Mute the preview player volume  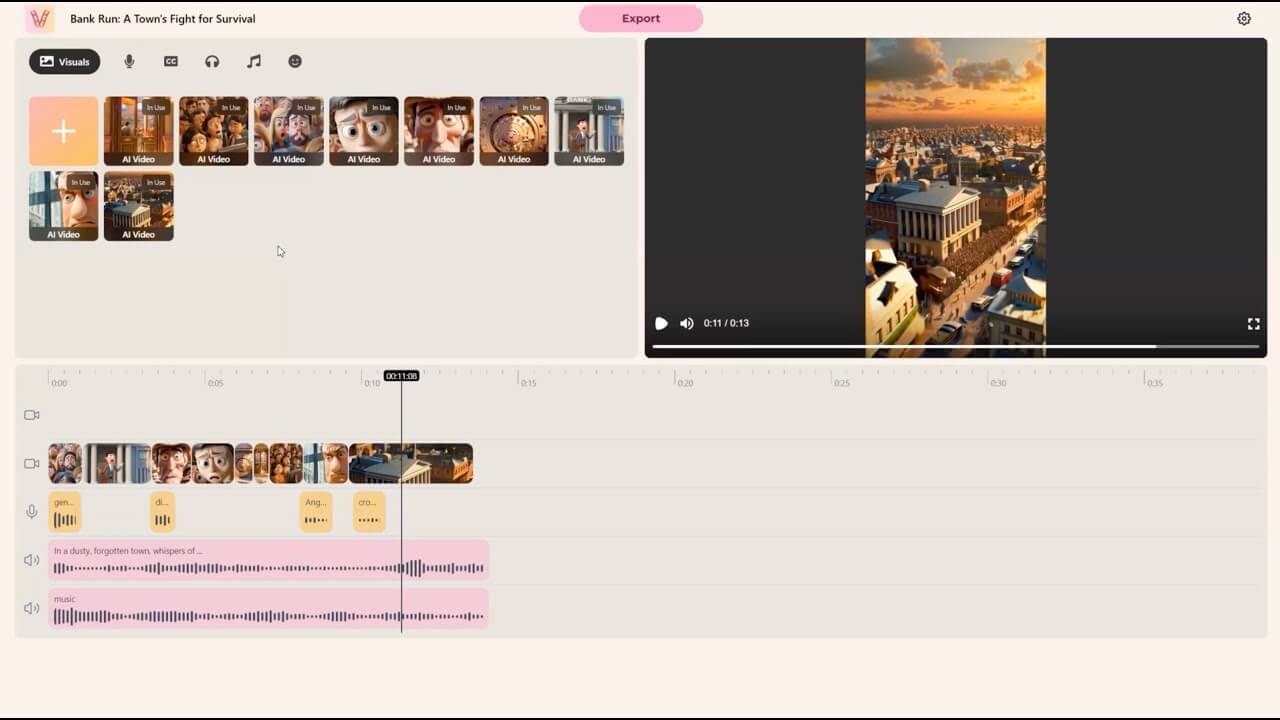(687, 323)
